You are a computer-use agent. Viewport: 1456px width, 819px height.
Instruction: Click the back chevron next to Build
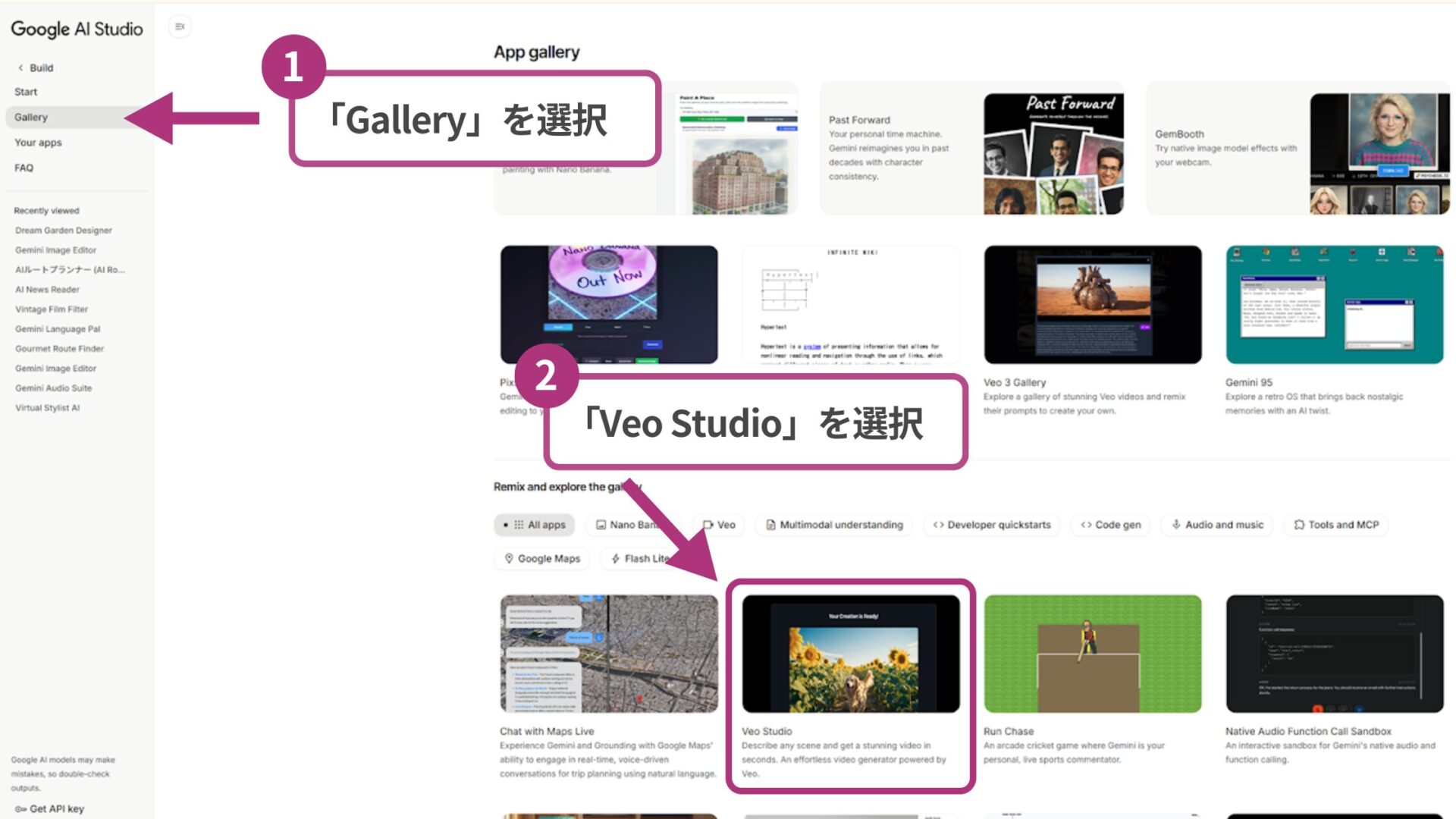coord(19,67)
